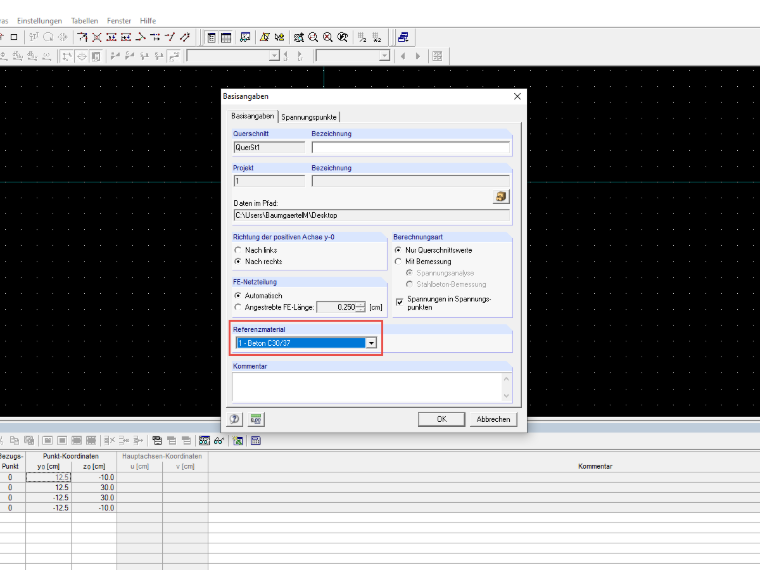Click the Excel export icon in table toolbar
The height and width of the screenshot is (570, 760).
click(x=238, y=441)
